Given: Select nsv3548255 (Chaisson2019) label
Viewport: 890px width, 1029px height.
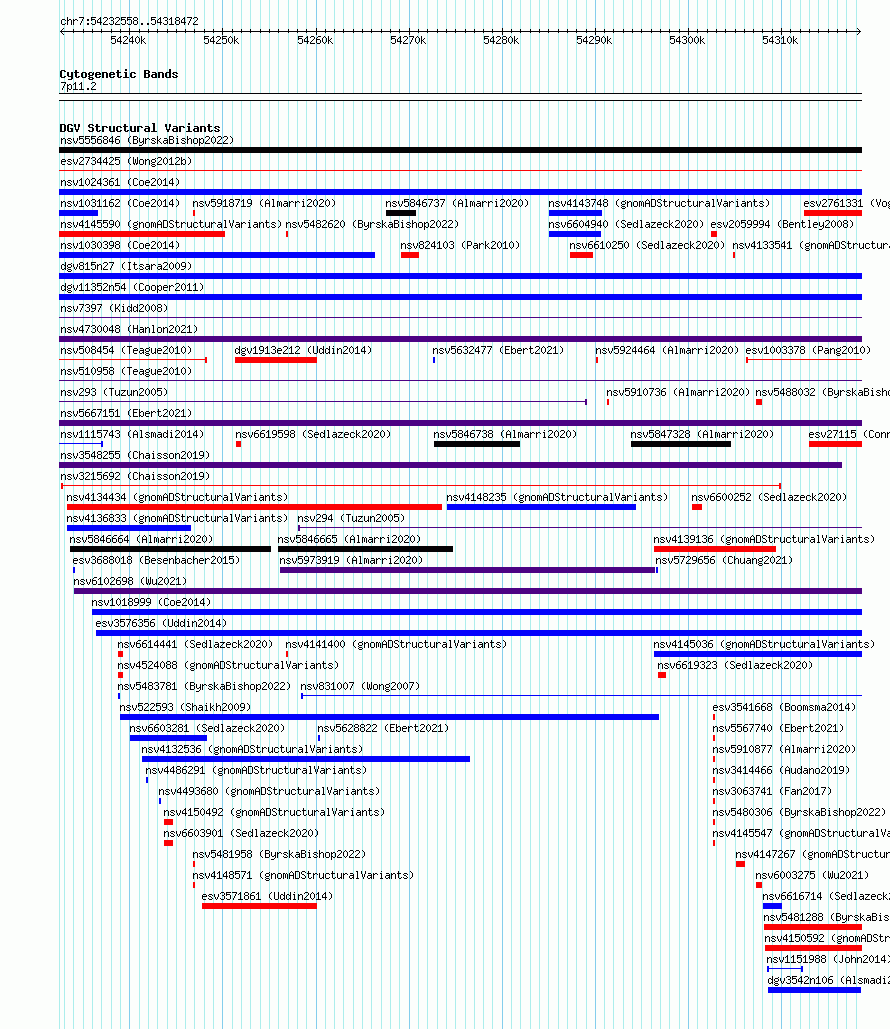Looking at the screenshot, I should (135, 455).
